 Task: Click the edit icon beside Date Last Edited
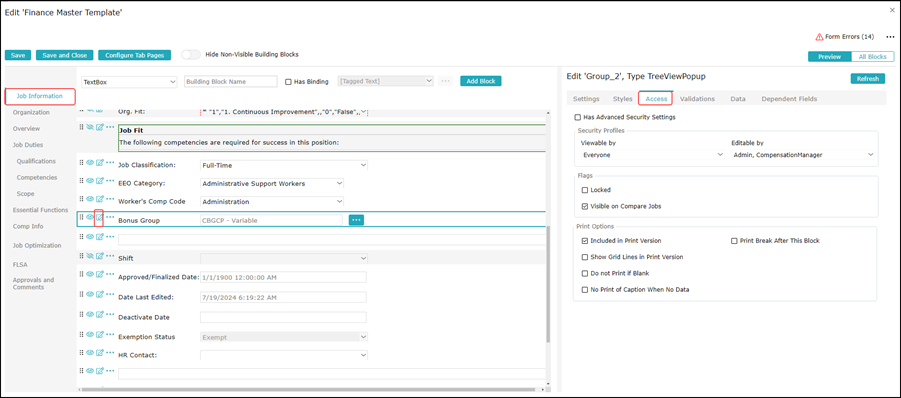coord(99,295)
